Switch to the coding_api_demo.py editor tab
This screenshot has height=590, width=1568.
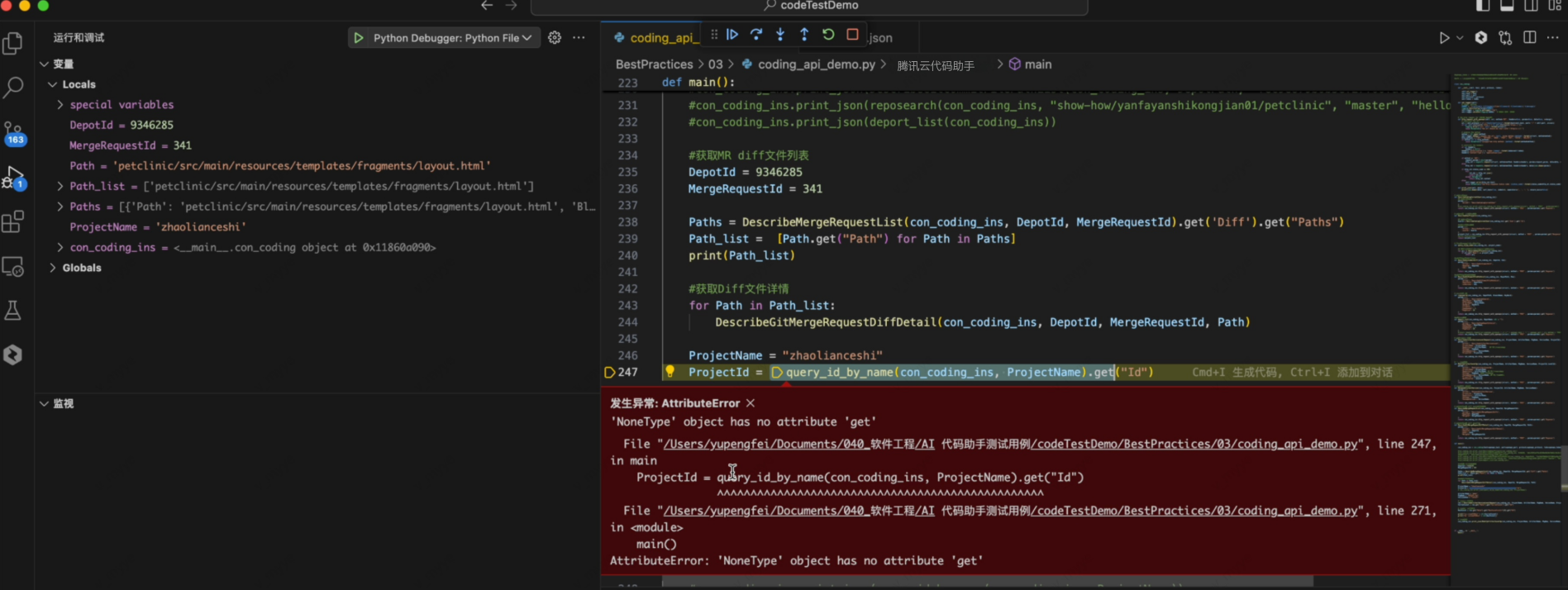pos(657,38)
